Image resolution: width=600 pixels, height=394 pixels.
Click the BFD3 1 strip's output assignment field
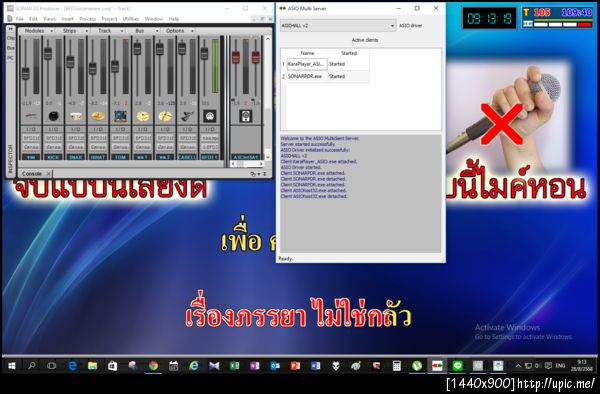click(x=210, y=147)
